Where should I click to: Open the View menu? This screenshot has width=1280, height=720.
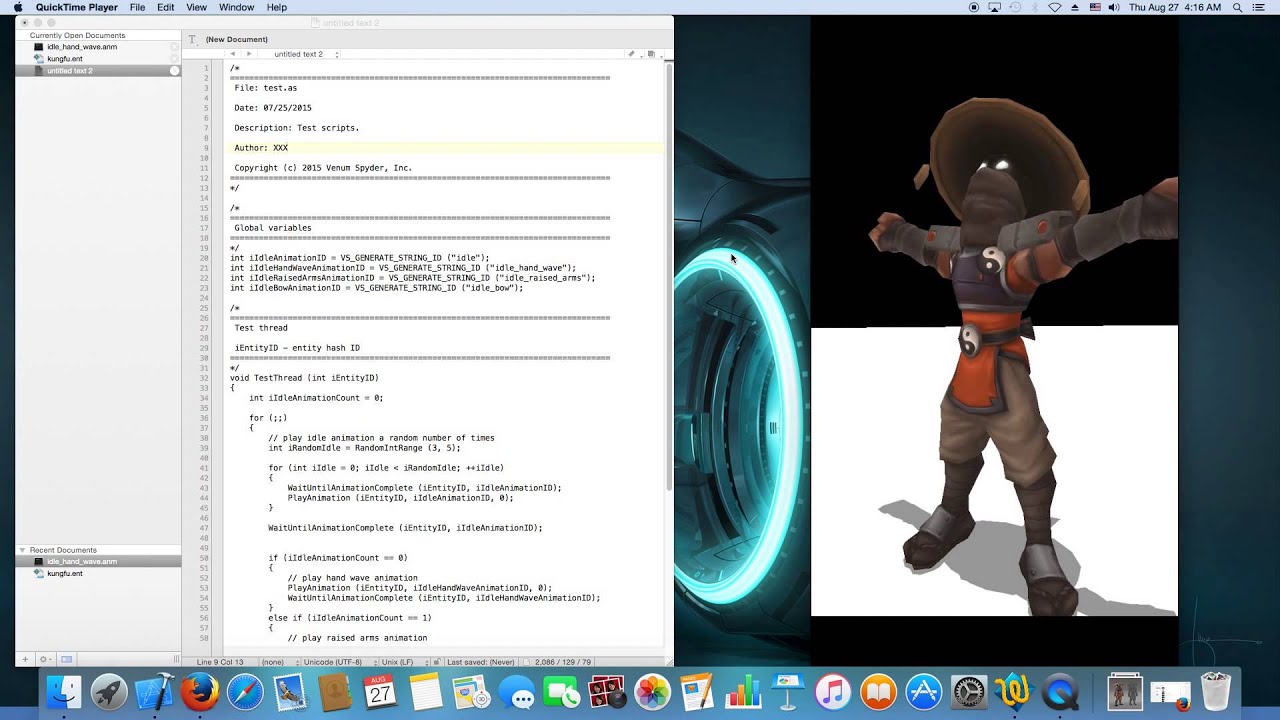[x=196, y=7]
